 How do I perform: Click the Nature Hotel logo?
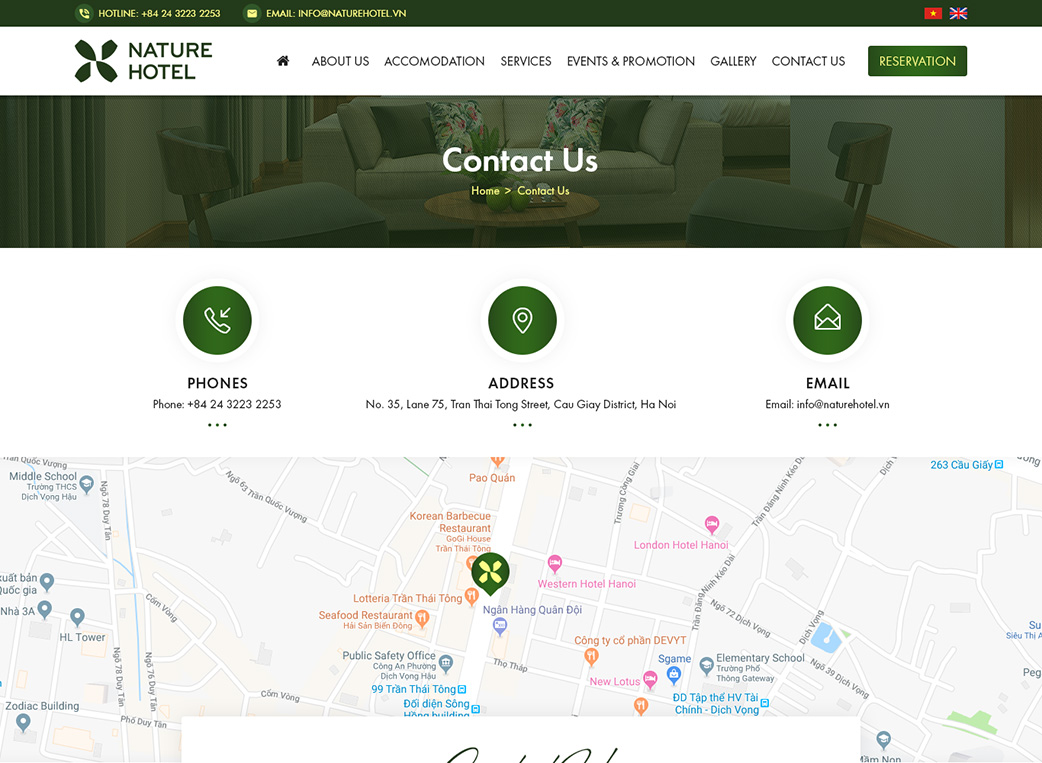pos(144,61)
